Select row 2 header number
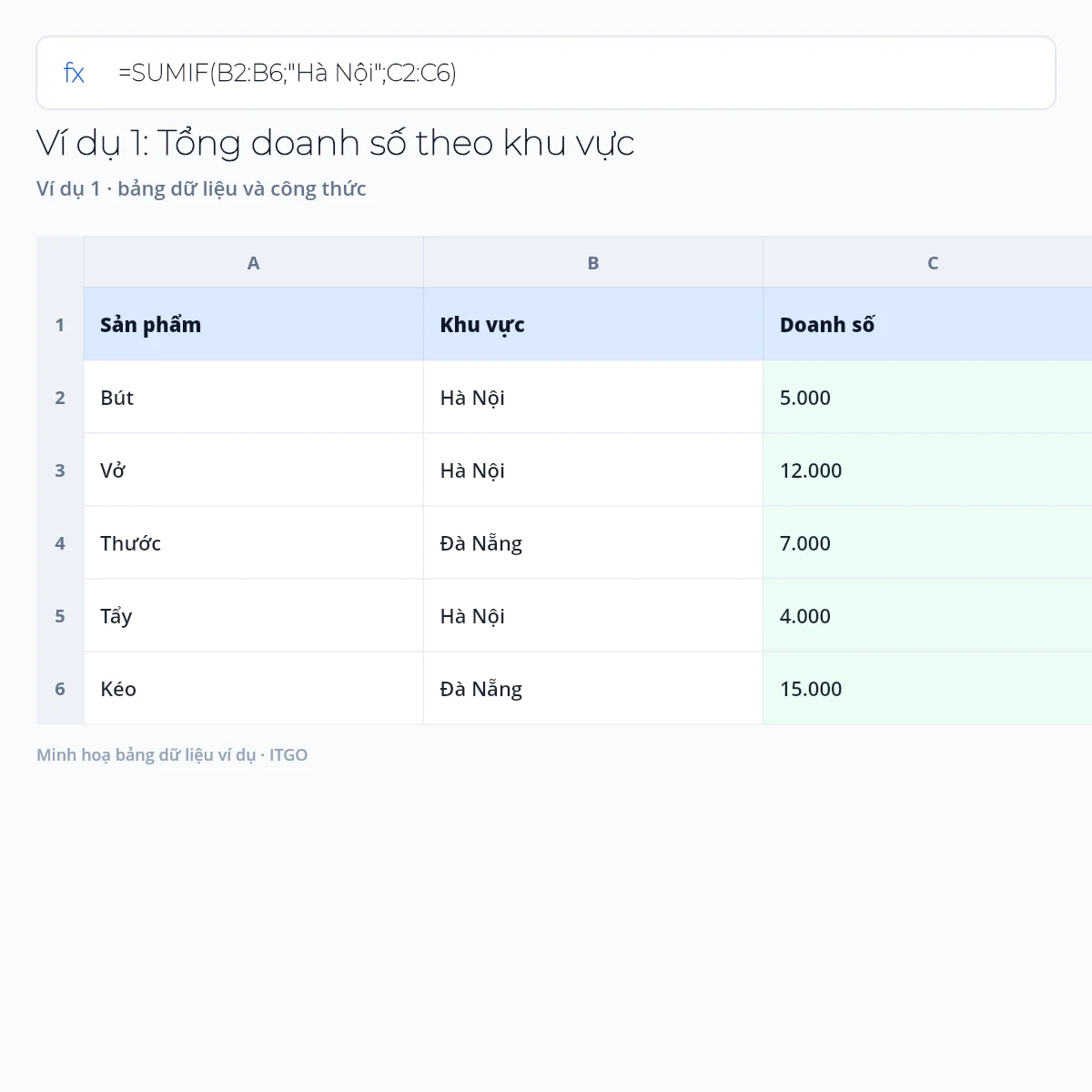1092x1092 pixels. [60, 398]
